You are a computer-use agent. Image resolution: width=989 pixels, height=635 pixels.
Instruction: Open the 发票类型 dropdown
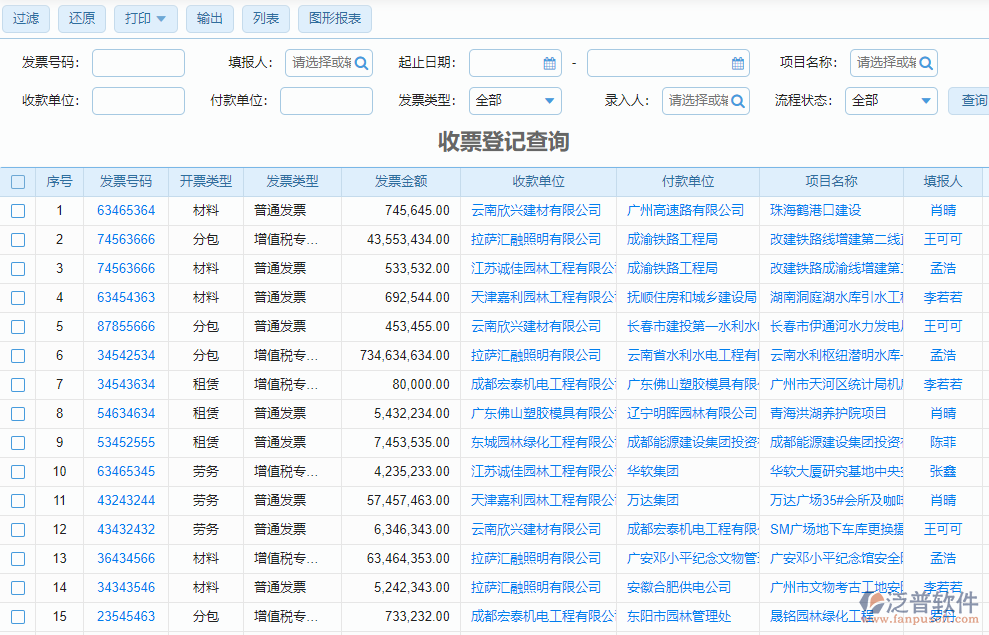(x=514, y=100)
